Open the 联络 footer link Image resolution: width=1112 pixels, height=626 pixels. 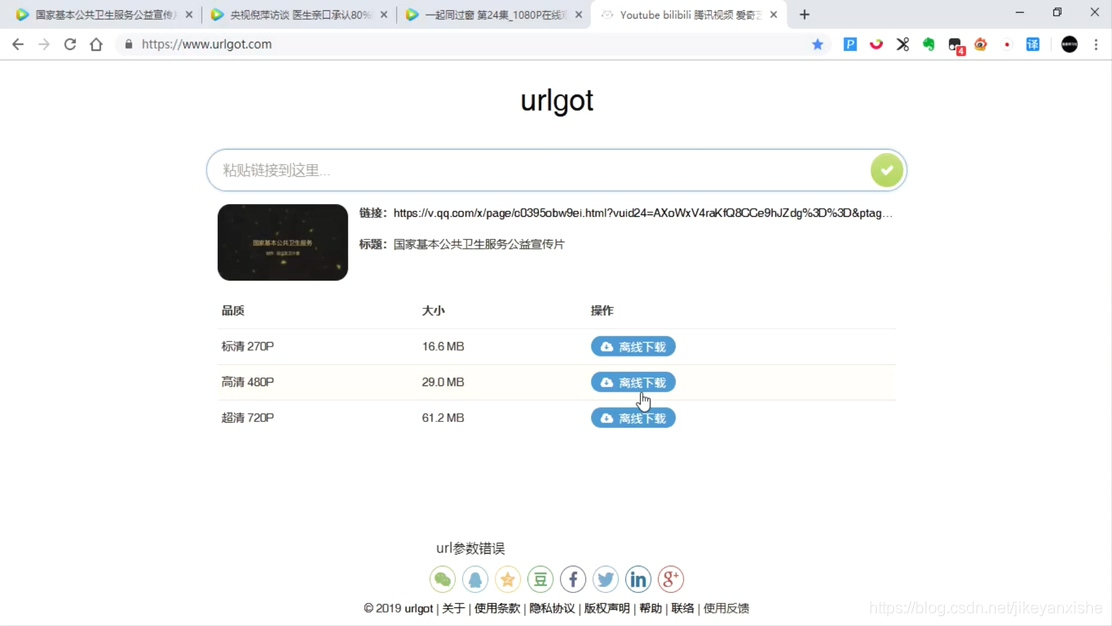(682, 608)
